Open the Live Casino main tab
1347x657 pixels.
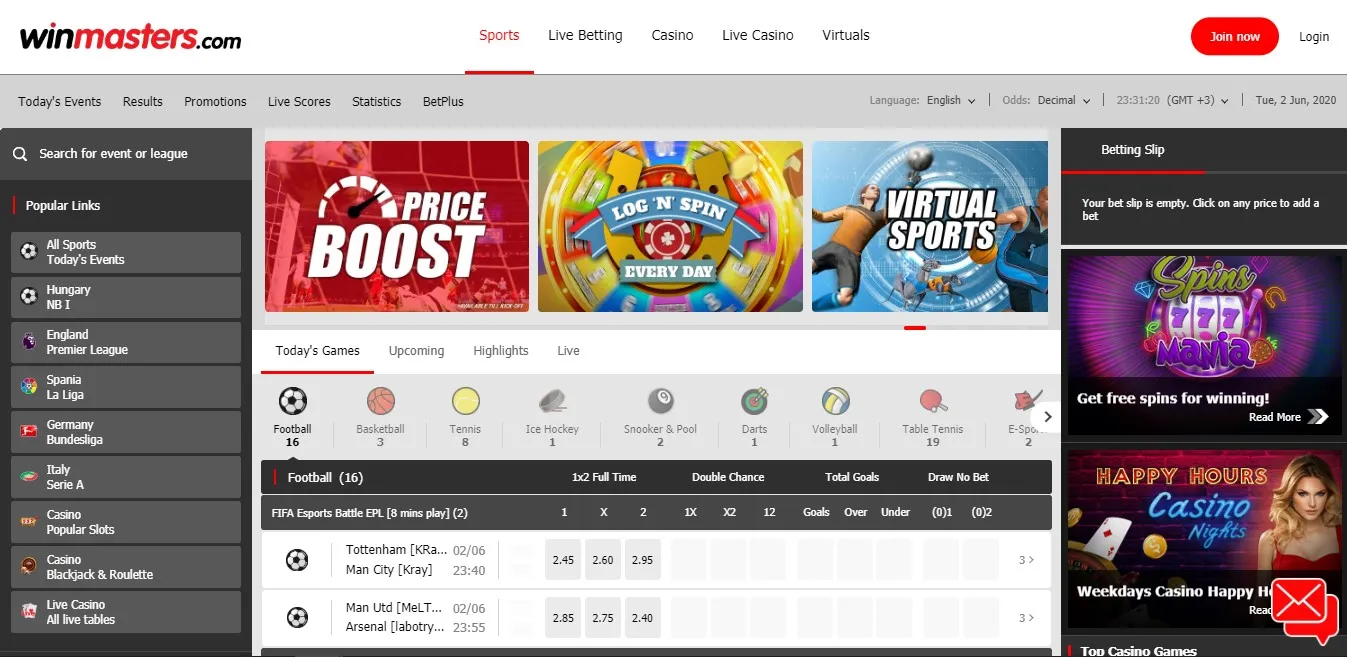tap(758, 35)
